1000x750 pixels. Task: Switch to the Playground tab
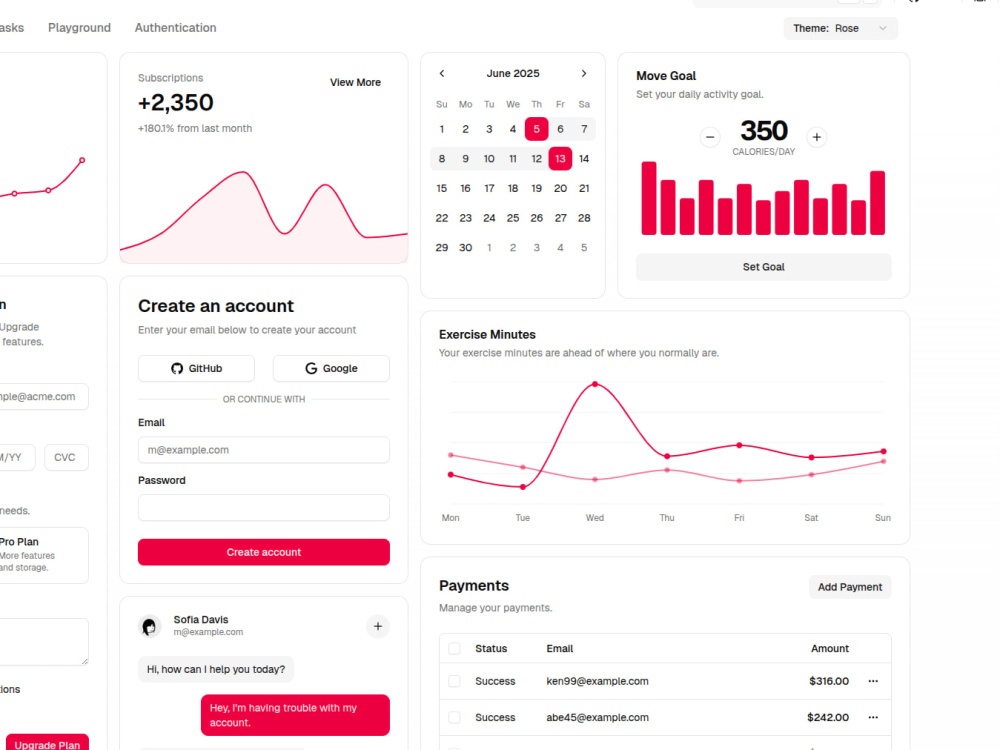79,27
